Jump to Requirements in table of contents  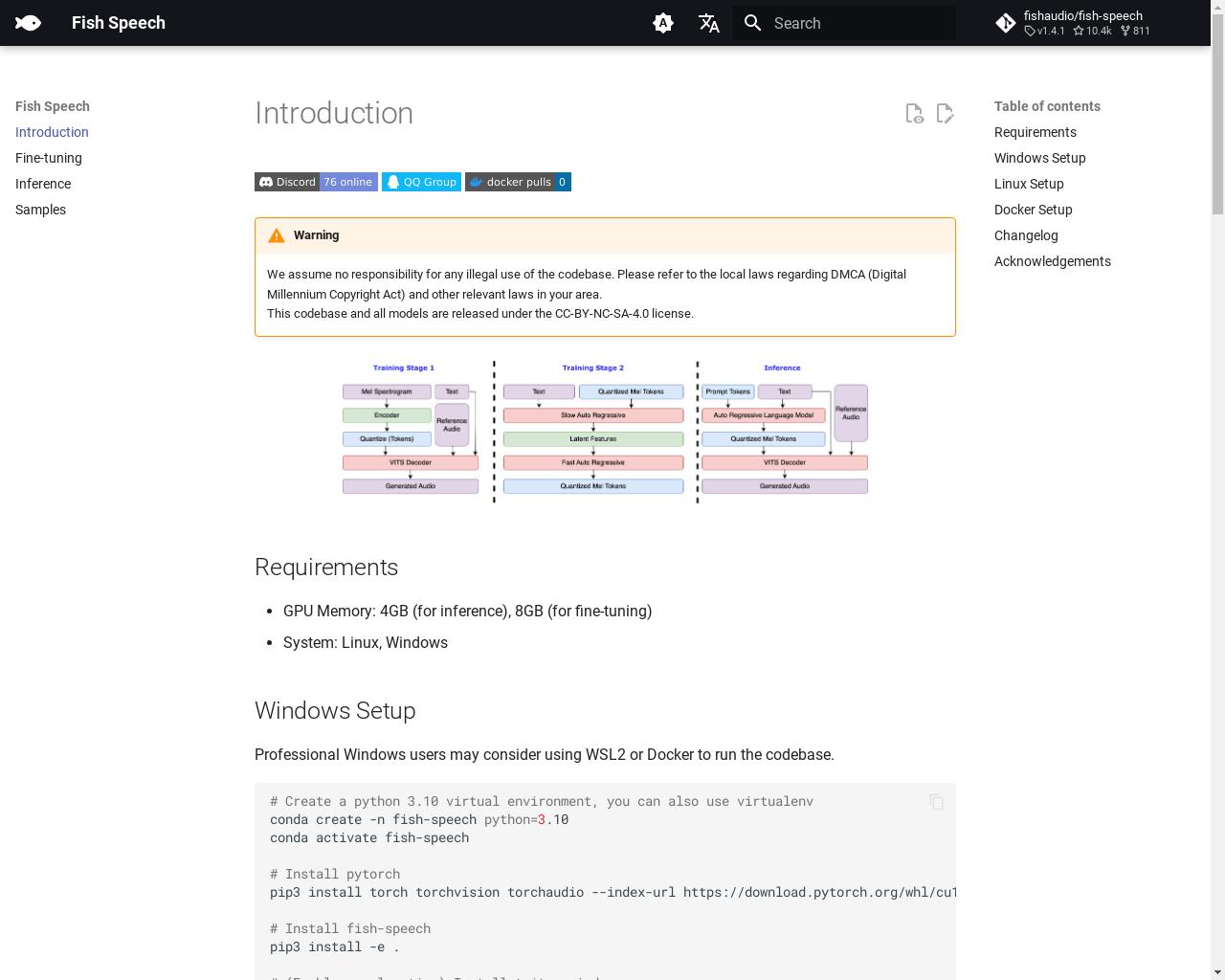click(1036, 132)
